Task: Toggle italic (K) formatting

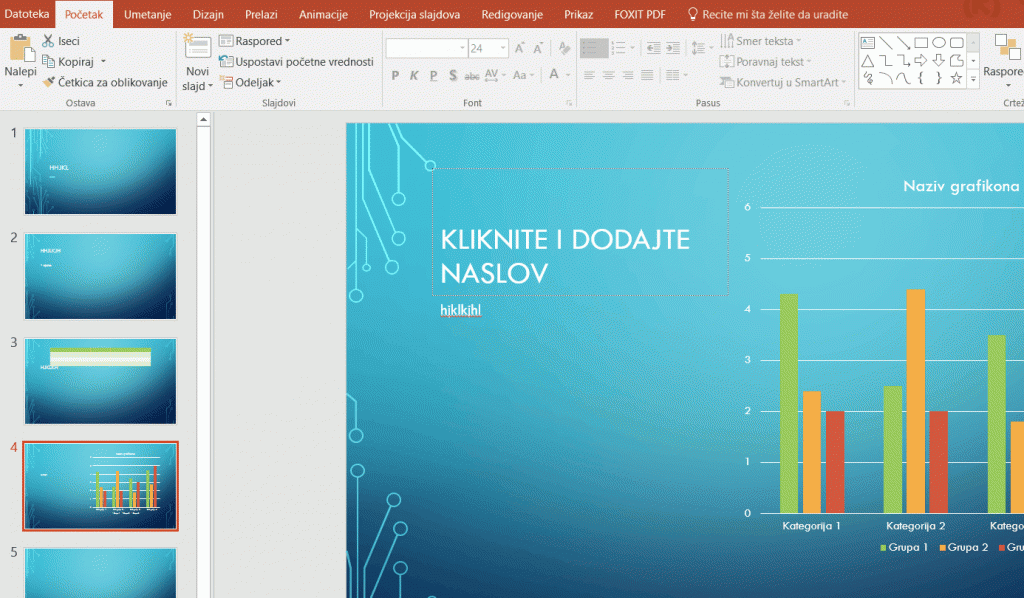Action: pos(414,76)
